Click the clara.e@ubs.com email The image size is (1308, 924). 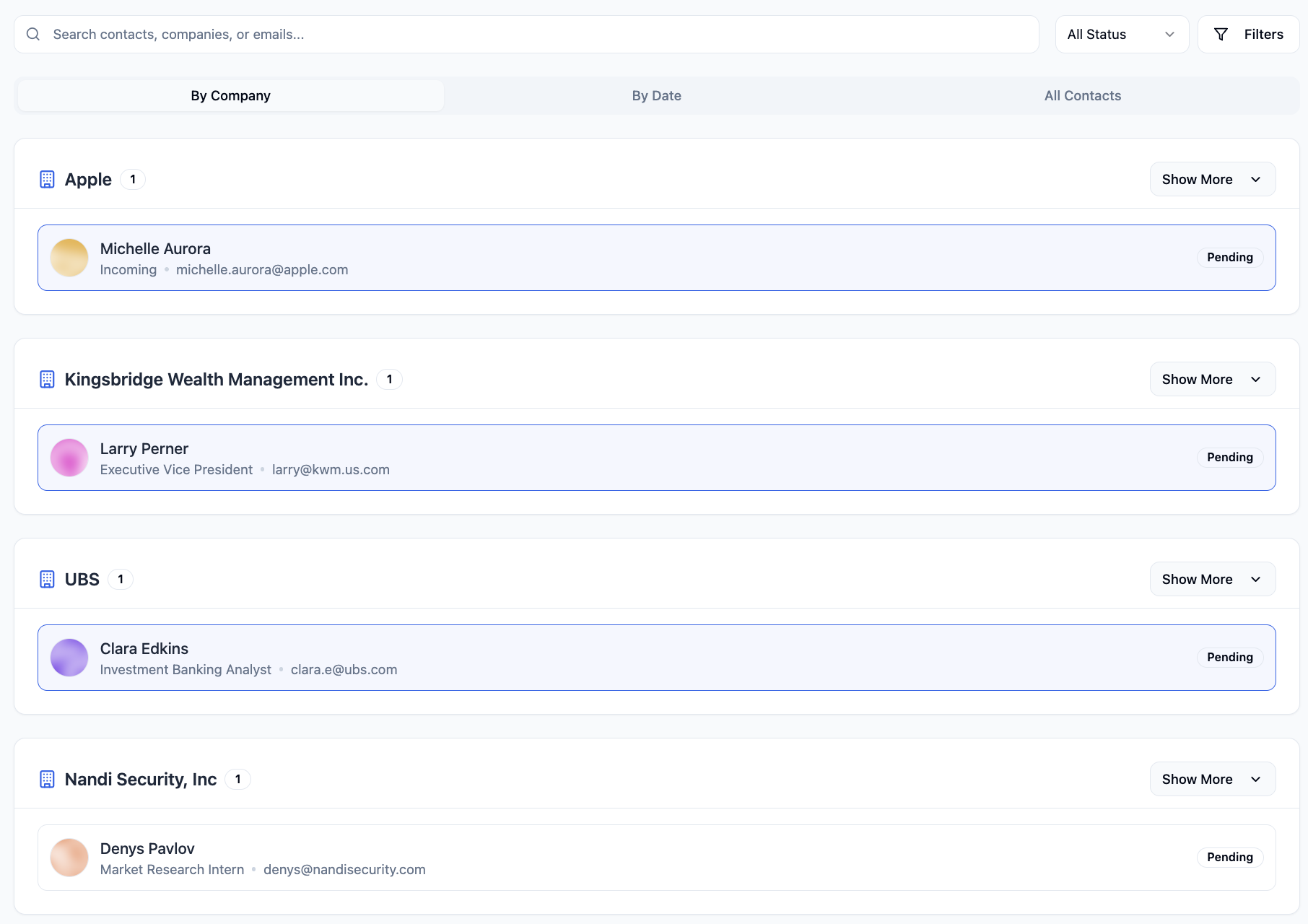[x=344, y=669]
